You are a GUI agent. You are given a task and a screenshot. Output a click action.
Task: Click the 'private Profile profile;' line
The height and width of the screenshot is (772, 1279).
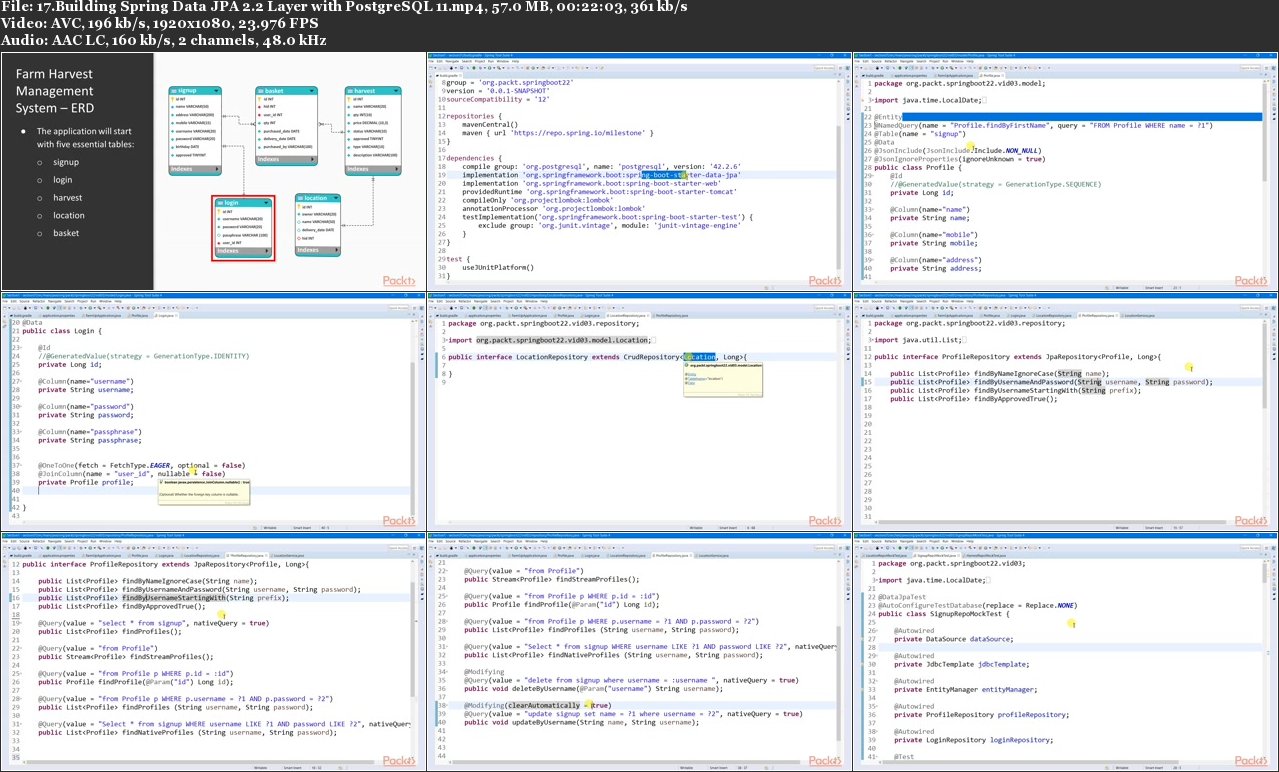(86, 482)
